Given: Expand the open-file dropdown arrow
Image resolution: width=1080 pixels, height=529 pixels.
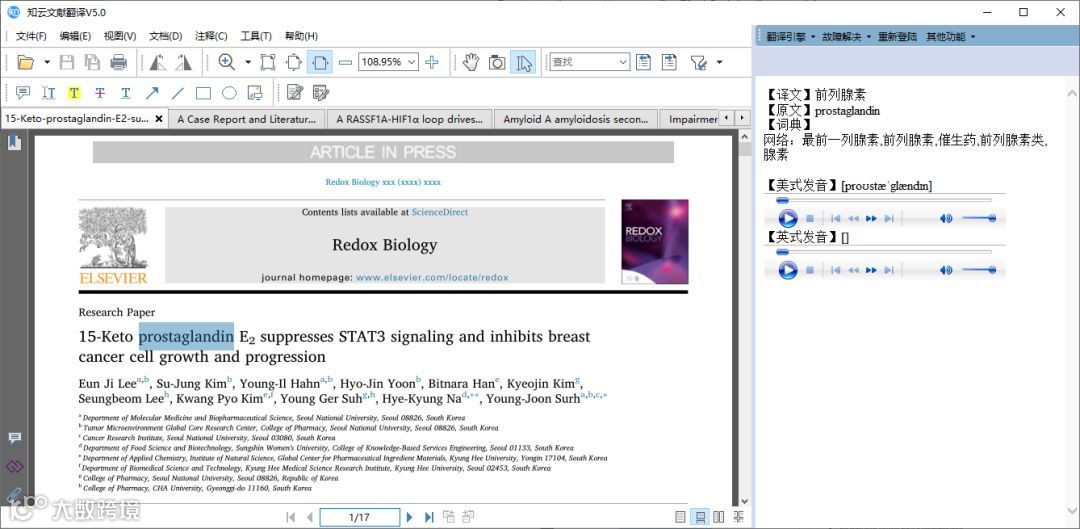Looking at the screenshot, I should pos(47,63).
